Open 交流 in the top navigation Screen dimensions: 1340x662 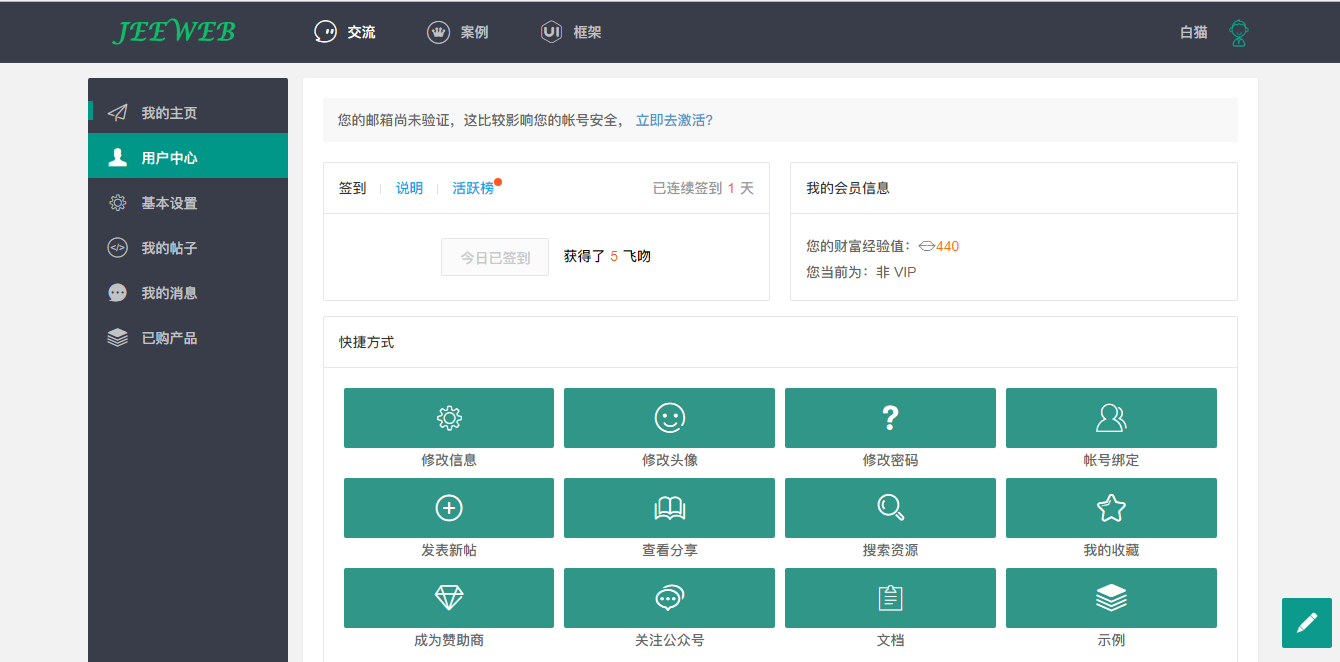tap(345, 32)
